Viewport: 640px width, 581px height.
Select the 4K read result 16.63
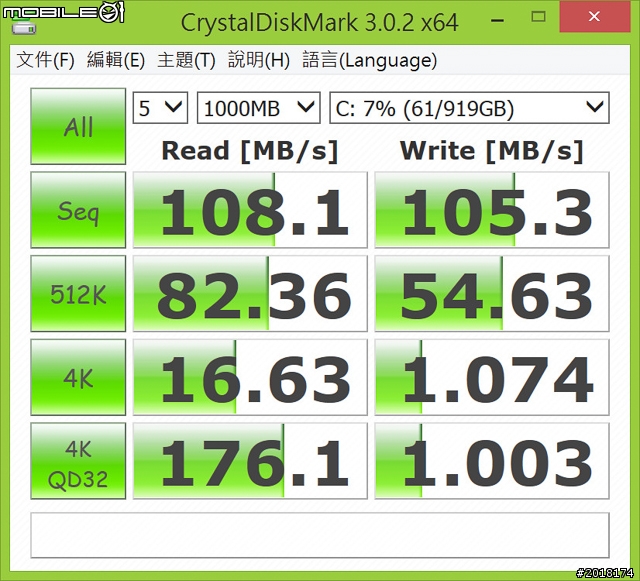[250, 377]
